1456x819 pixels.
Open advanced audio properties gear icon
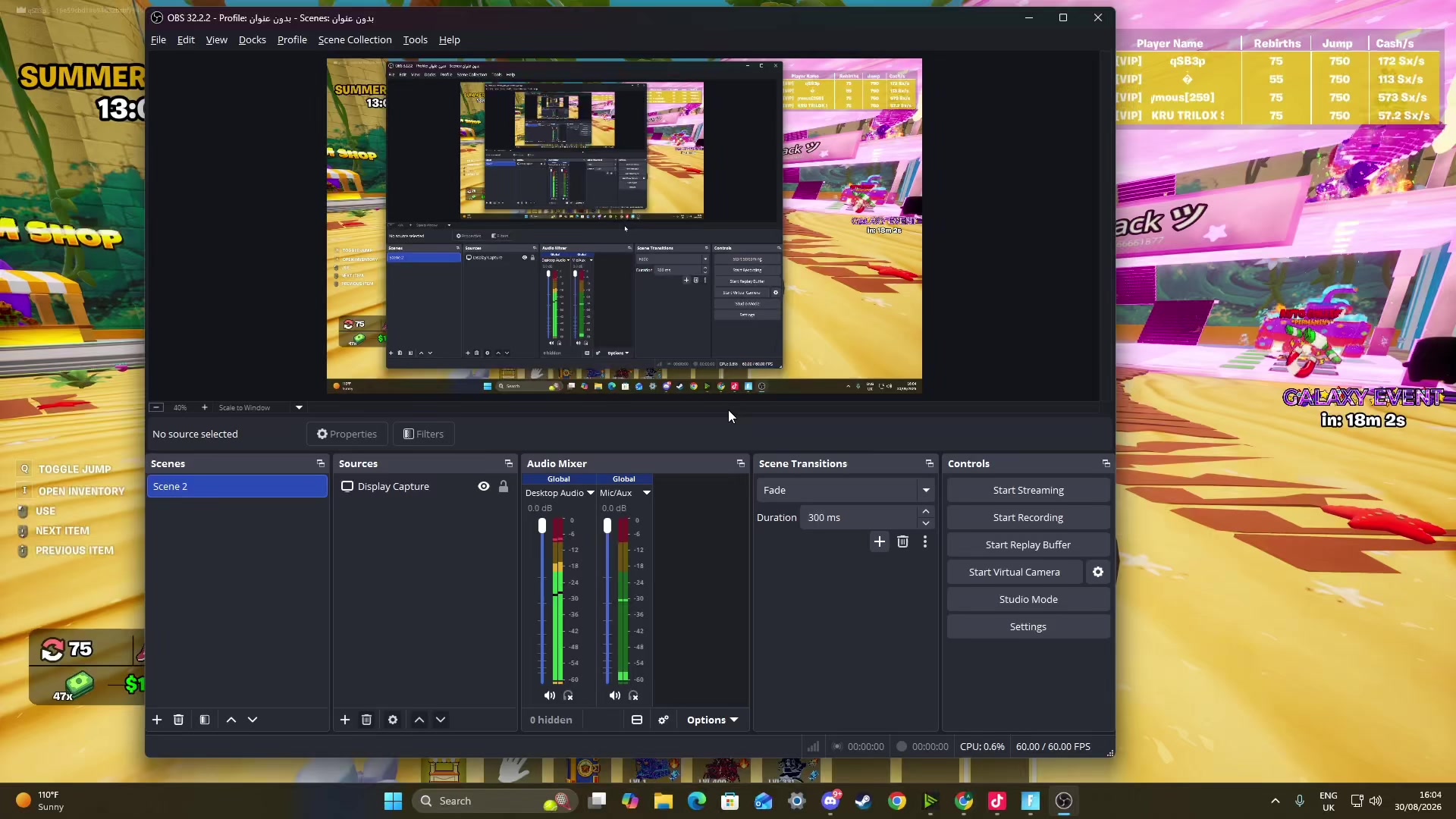click(664, 720)
